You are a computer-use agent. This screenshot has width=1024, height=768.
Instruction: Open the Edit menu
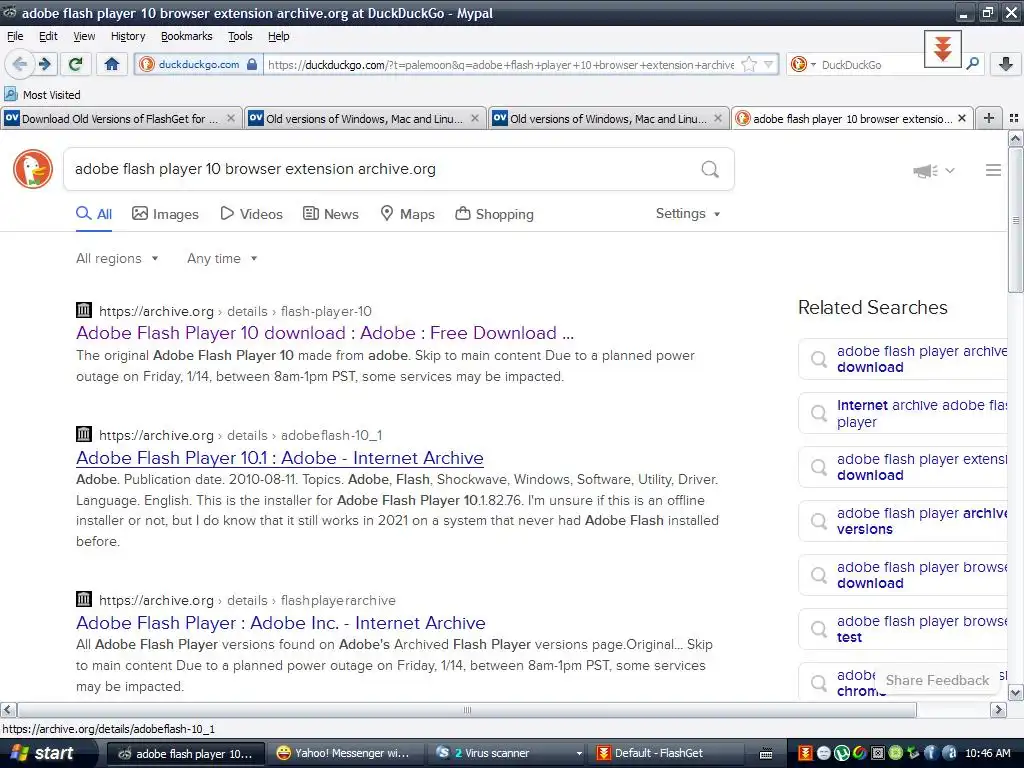(48, 36)
